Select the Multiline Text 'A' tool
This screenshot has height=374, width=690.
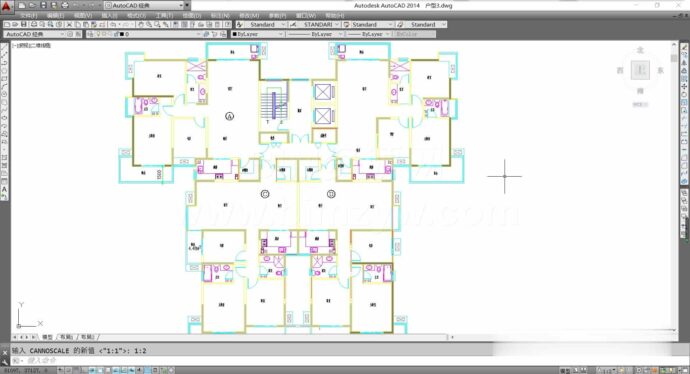click(x=5, y=189)
